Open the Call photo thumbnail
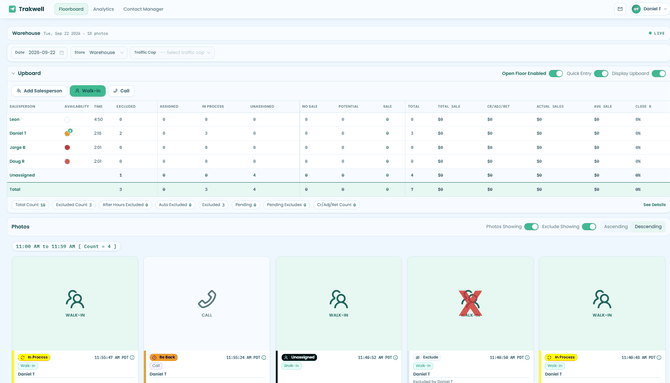 click(x=207, y=303)
